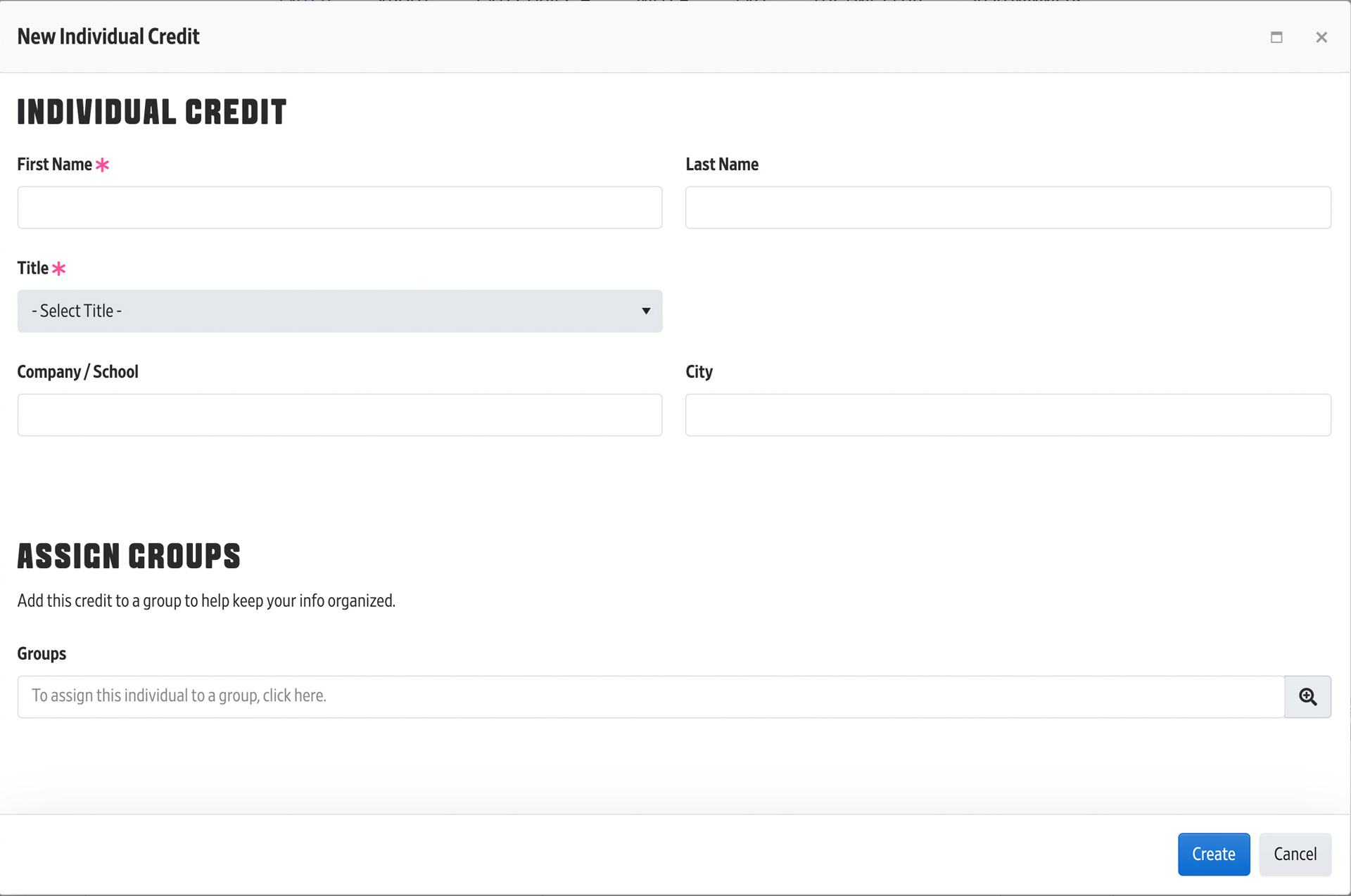
Task: Close the dialog with the X icon
Action: (x=1321, y=37)
